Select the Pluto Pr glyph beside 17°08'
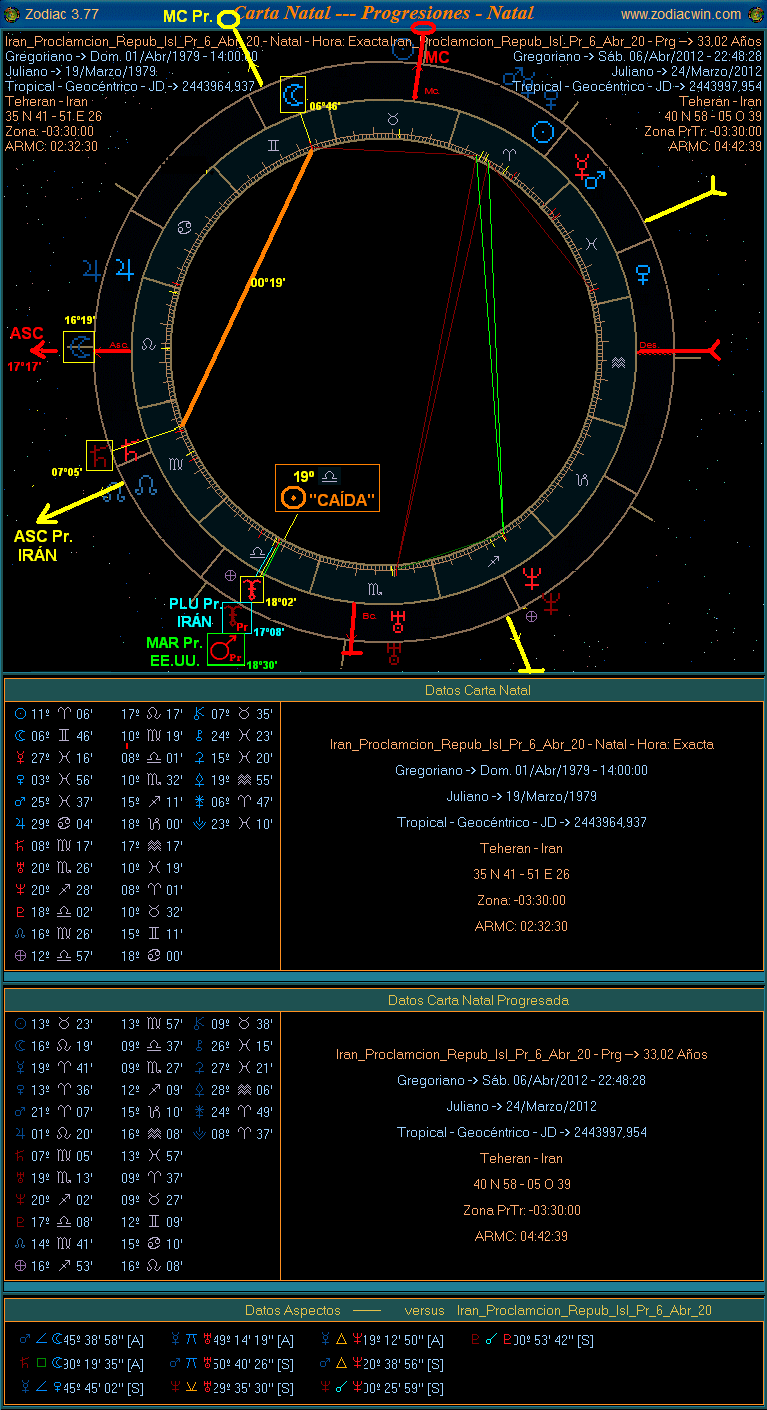This screenshot has width=767, height=1410. coord(236,618)
